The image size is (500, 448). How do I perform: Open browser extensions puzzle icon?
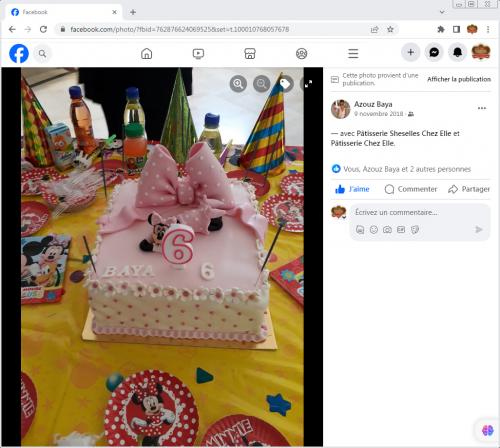coord(441,29)
